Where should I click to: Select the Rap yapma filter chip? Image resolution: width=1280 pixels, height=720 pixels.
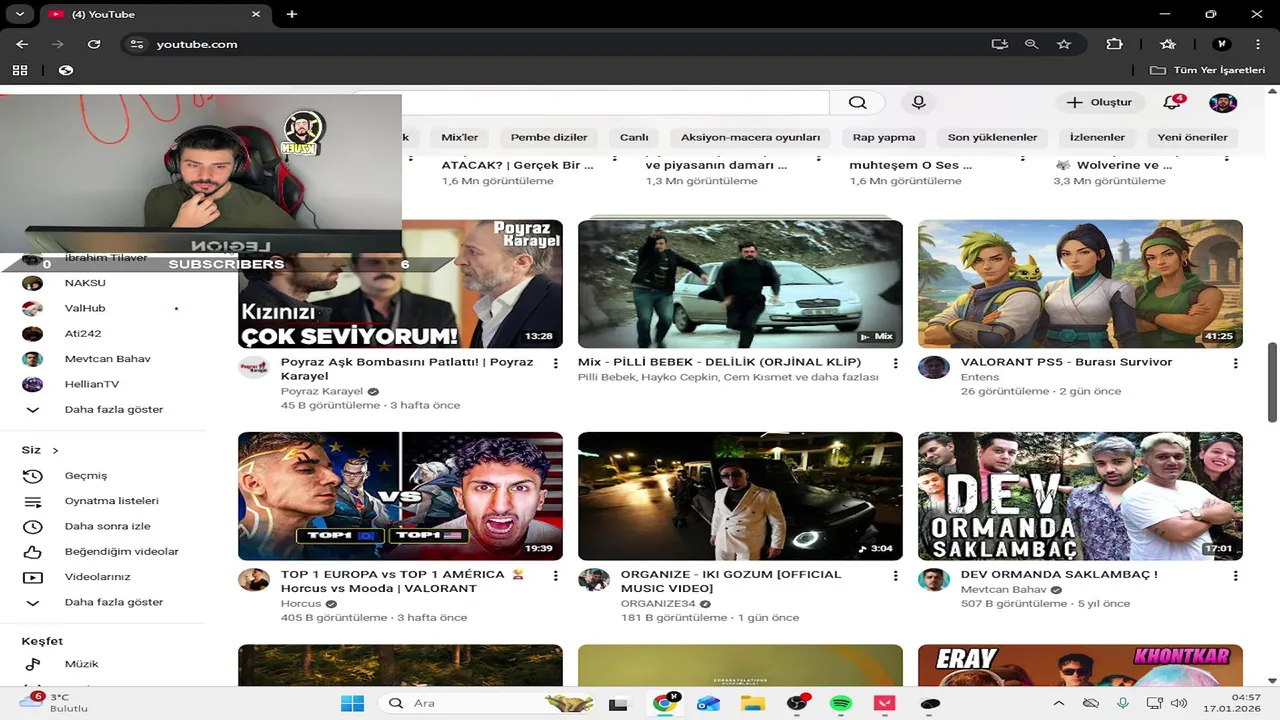tap(884, 137)
